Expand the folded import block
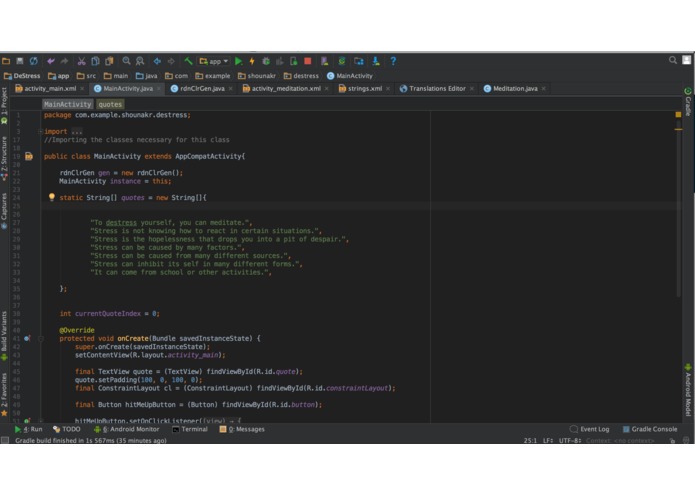The image size is (695, 494). click(40, 132)
